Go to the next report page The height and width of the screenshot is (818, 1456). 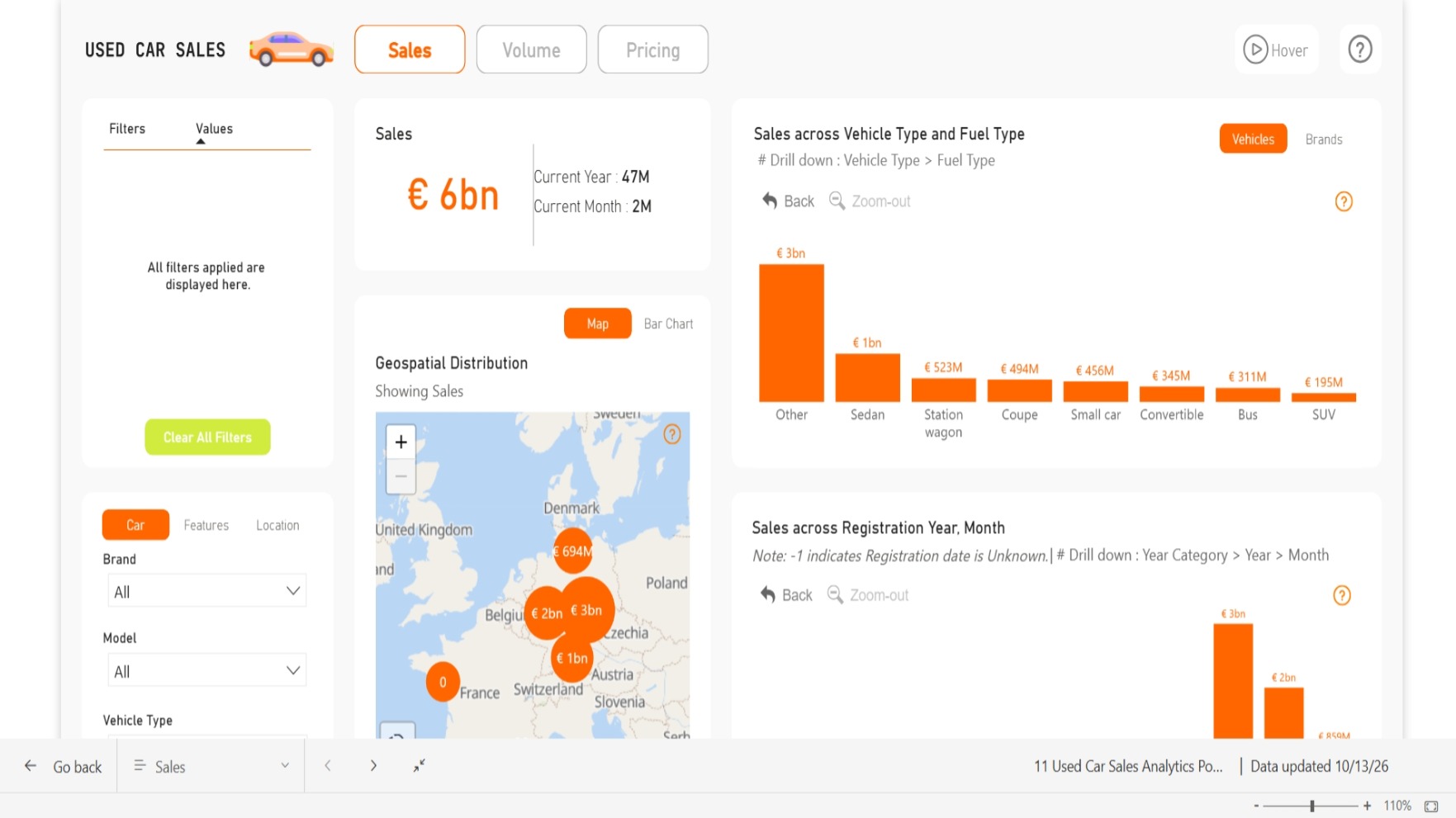373,766
